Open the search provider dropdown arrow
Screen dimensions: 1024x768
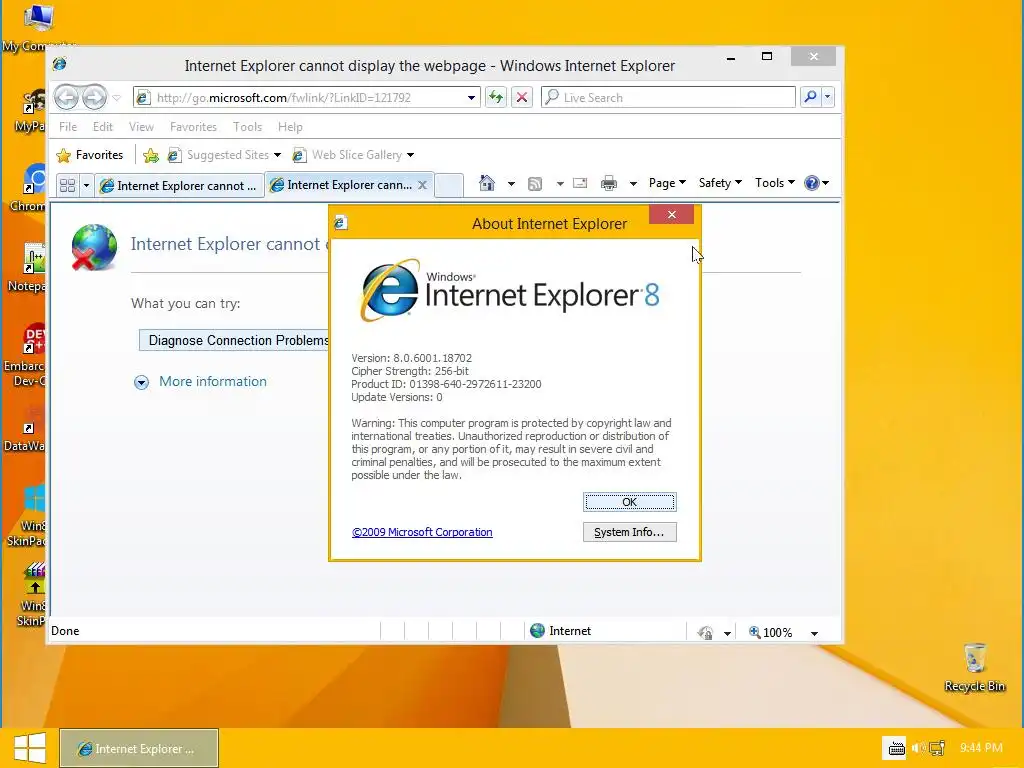(x=827, y=97)
